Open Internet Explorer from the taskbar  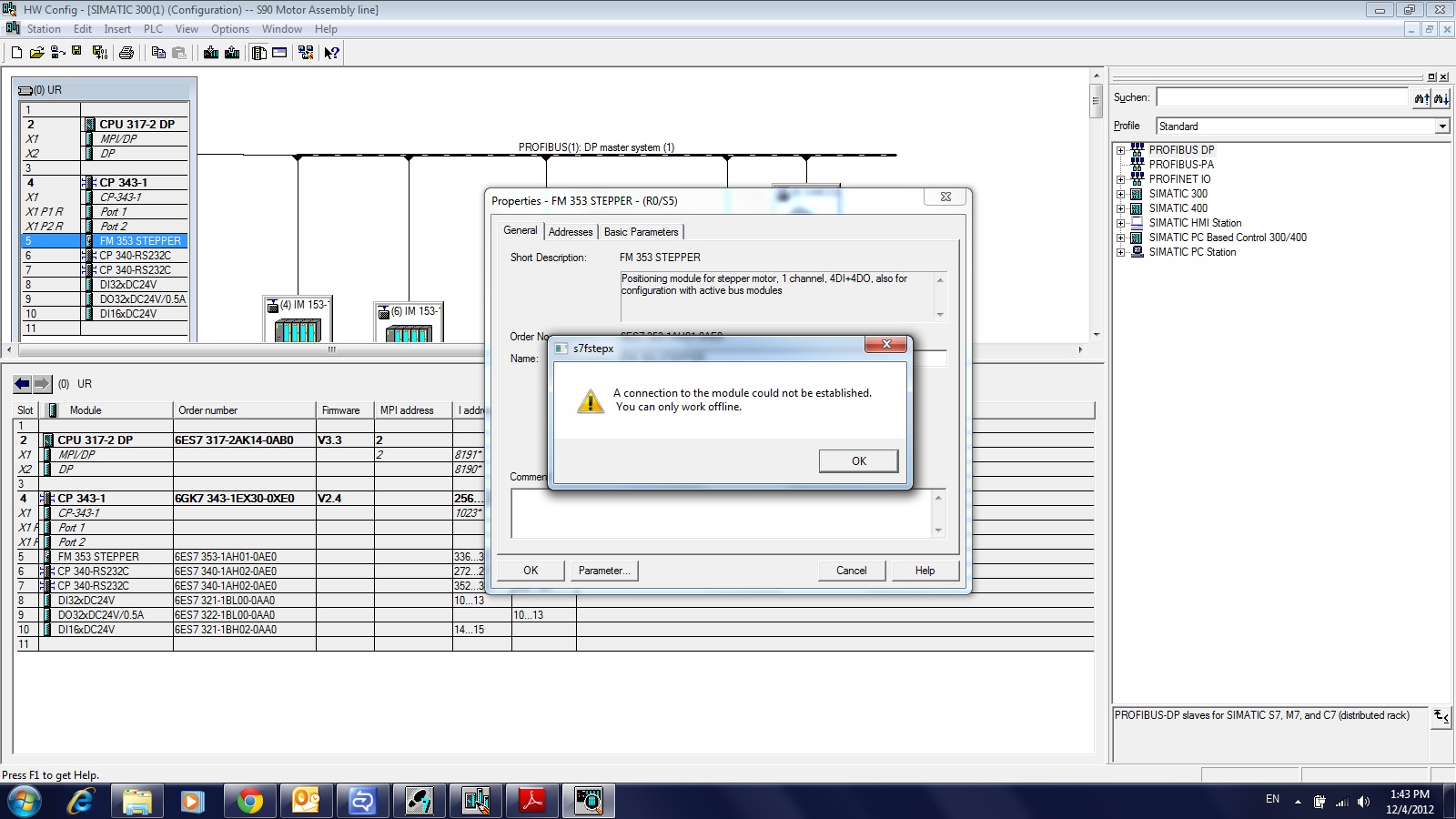pyautogui.click(x=81, y=801)
